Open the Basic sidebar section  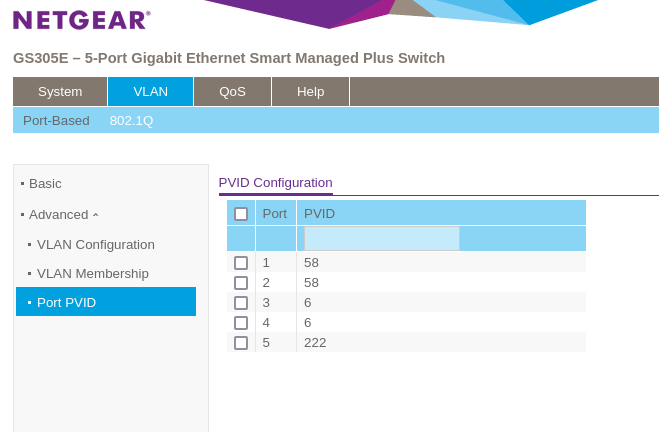tap(45, 183)
